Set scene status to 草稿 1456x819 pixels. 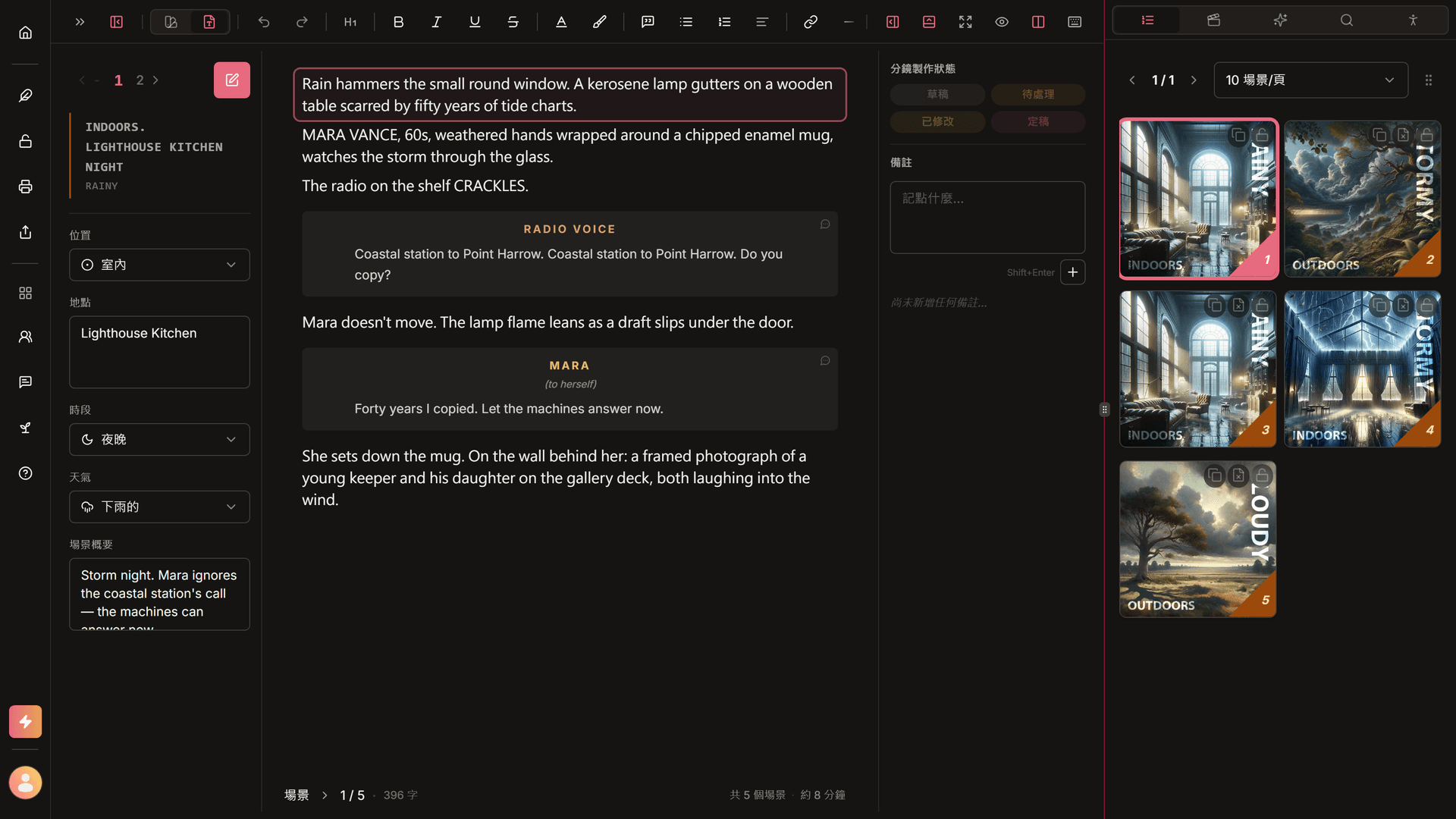click(x=937, y=94)
